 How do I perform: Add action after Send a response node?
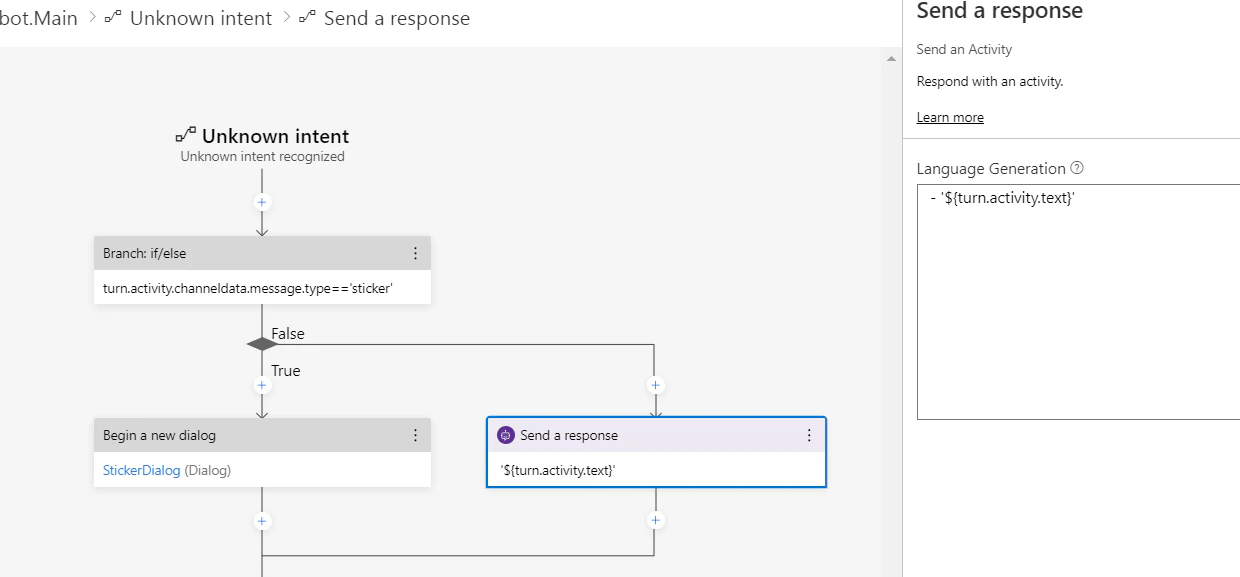tap(656, 520)
